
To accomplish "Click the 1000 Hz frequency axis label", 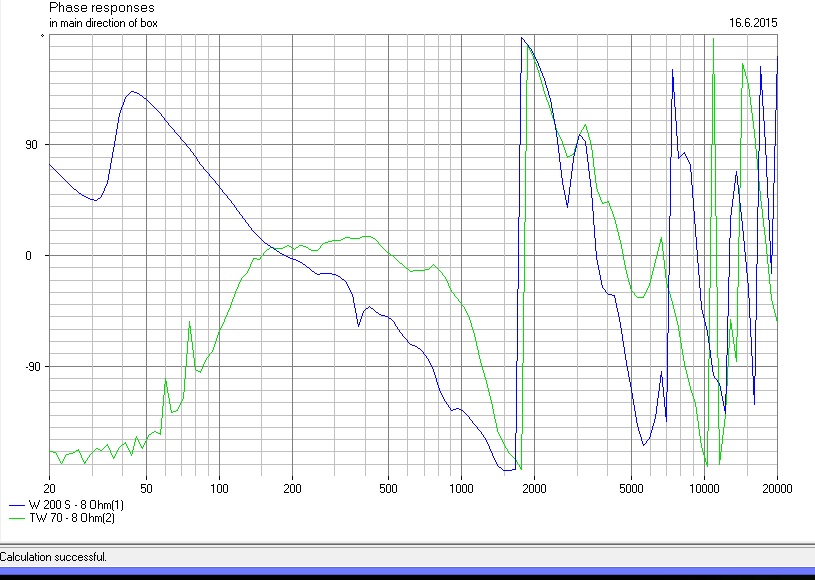I will tap(462, 489).
